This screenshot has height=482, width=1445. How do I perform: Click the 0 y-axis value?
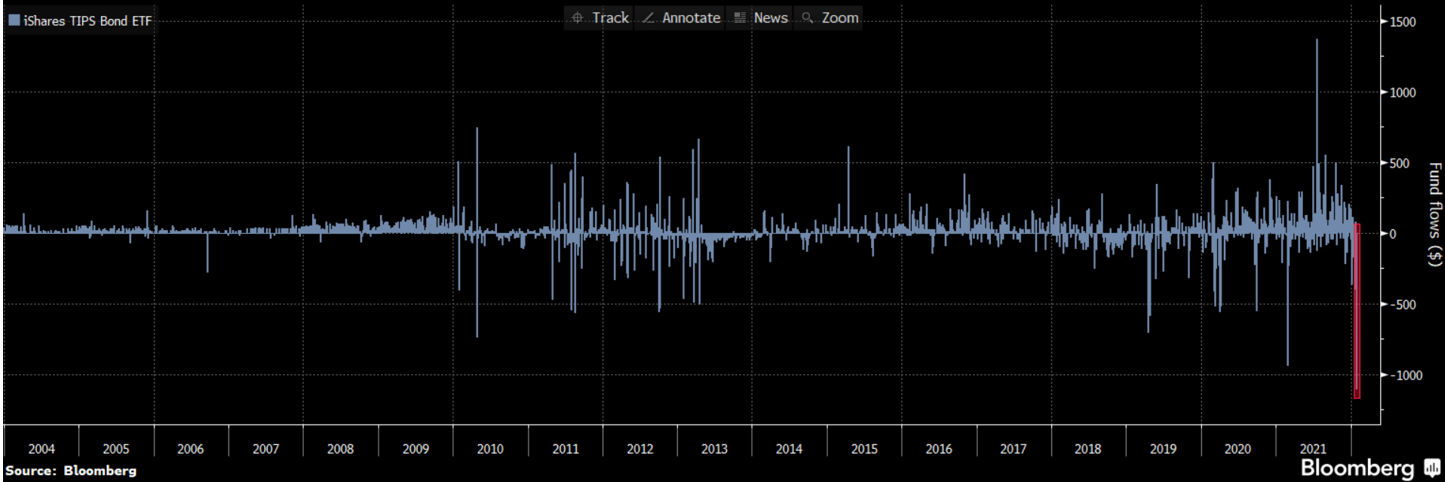[x=1391, y=233]
